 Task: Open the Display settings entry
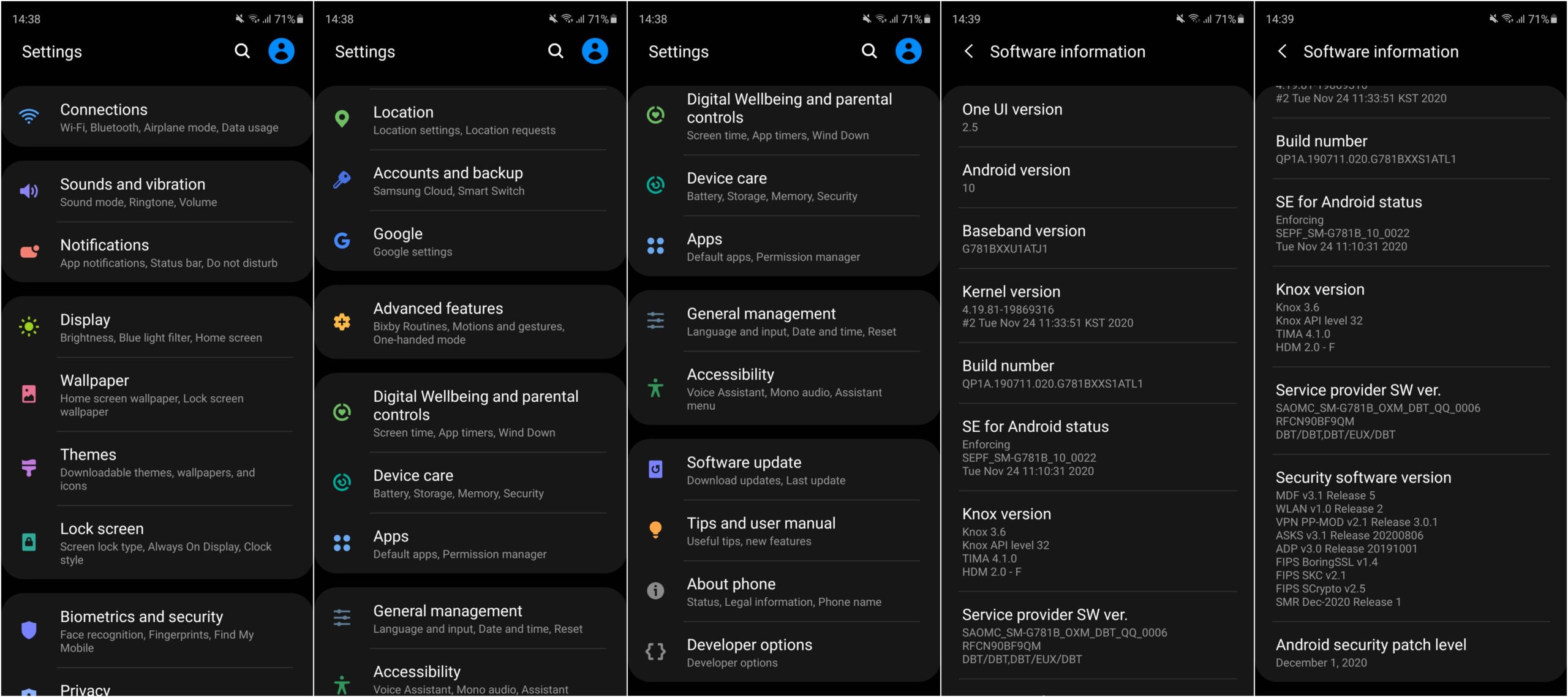tap(157, 328)
